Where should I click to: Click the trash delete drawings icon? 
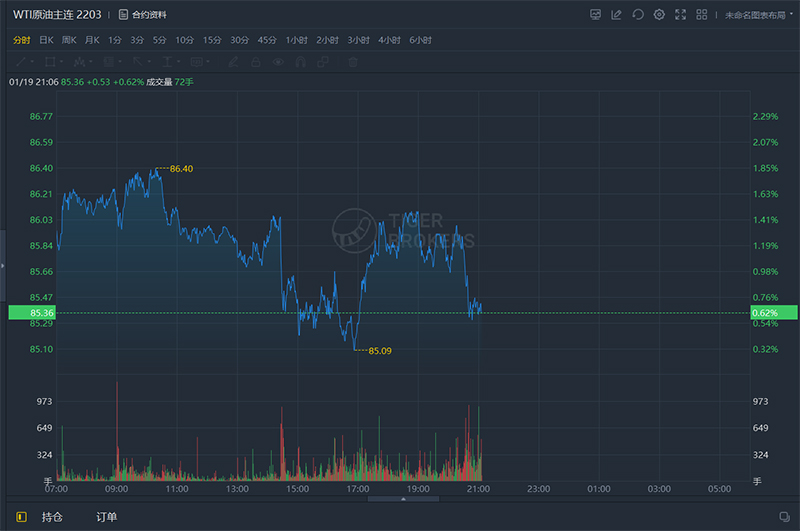click(x=353, y=62)
